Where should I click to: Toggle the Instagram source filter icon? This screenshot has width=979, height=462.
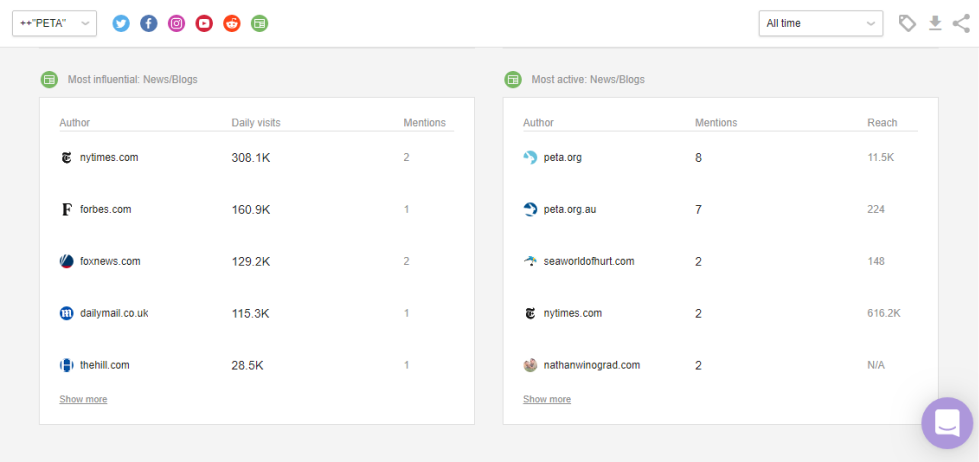177,23
